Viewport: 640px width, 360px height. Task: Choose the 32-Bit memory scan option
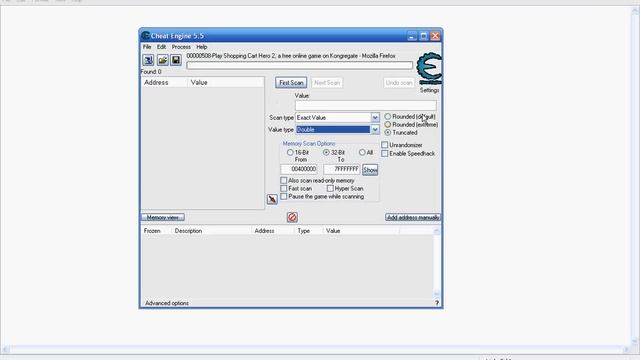pos(326,152)
